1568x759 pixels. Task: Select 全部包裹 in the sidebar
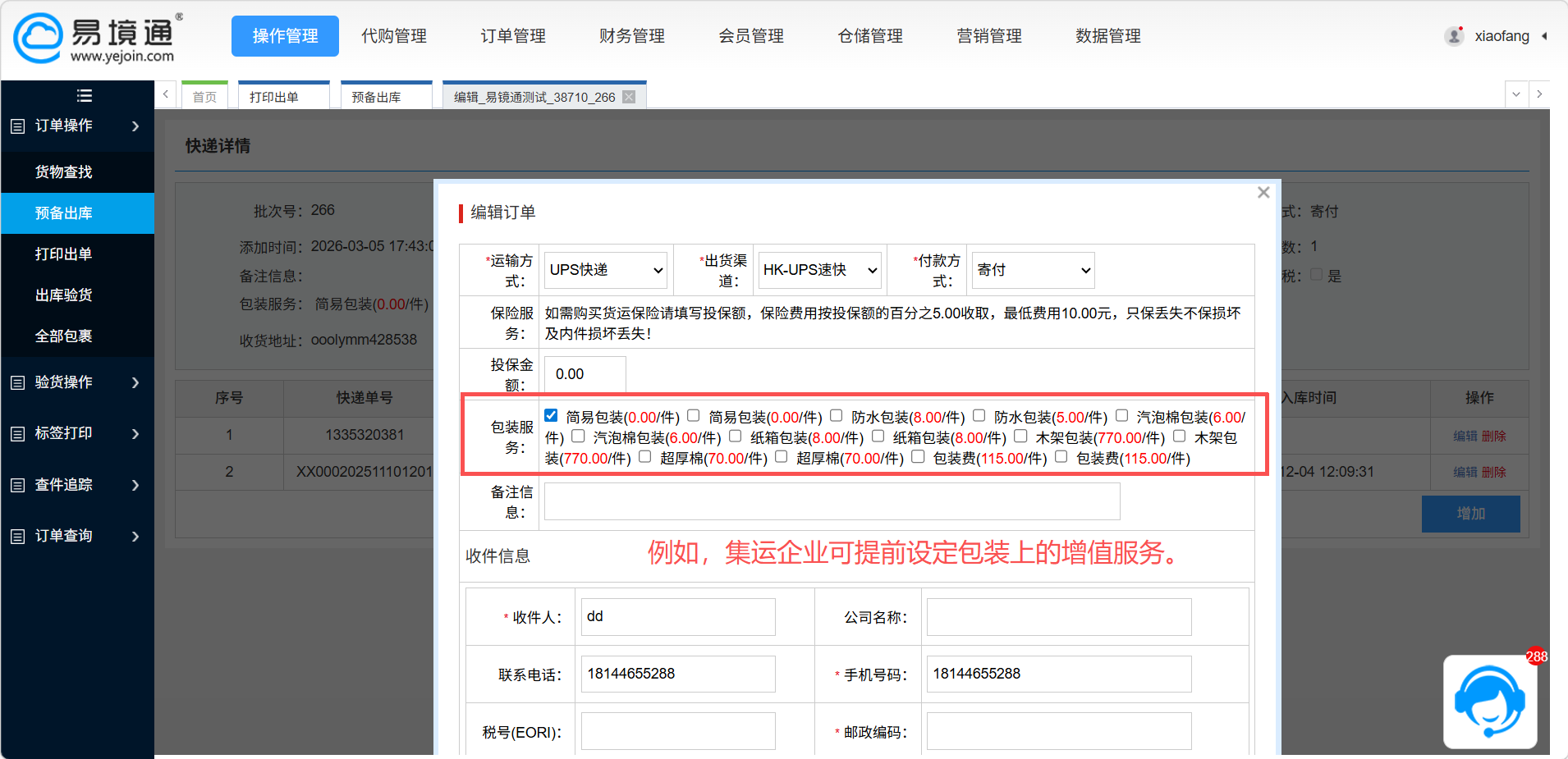(x=77, y=336)
